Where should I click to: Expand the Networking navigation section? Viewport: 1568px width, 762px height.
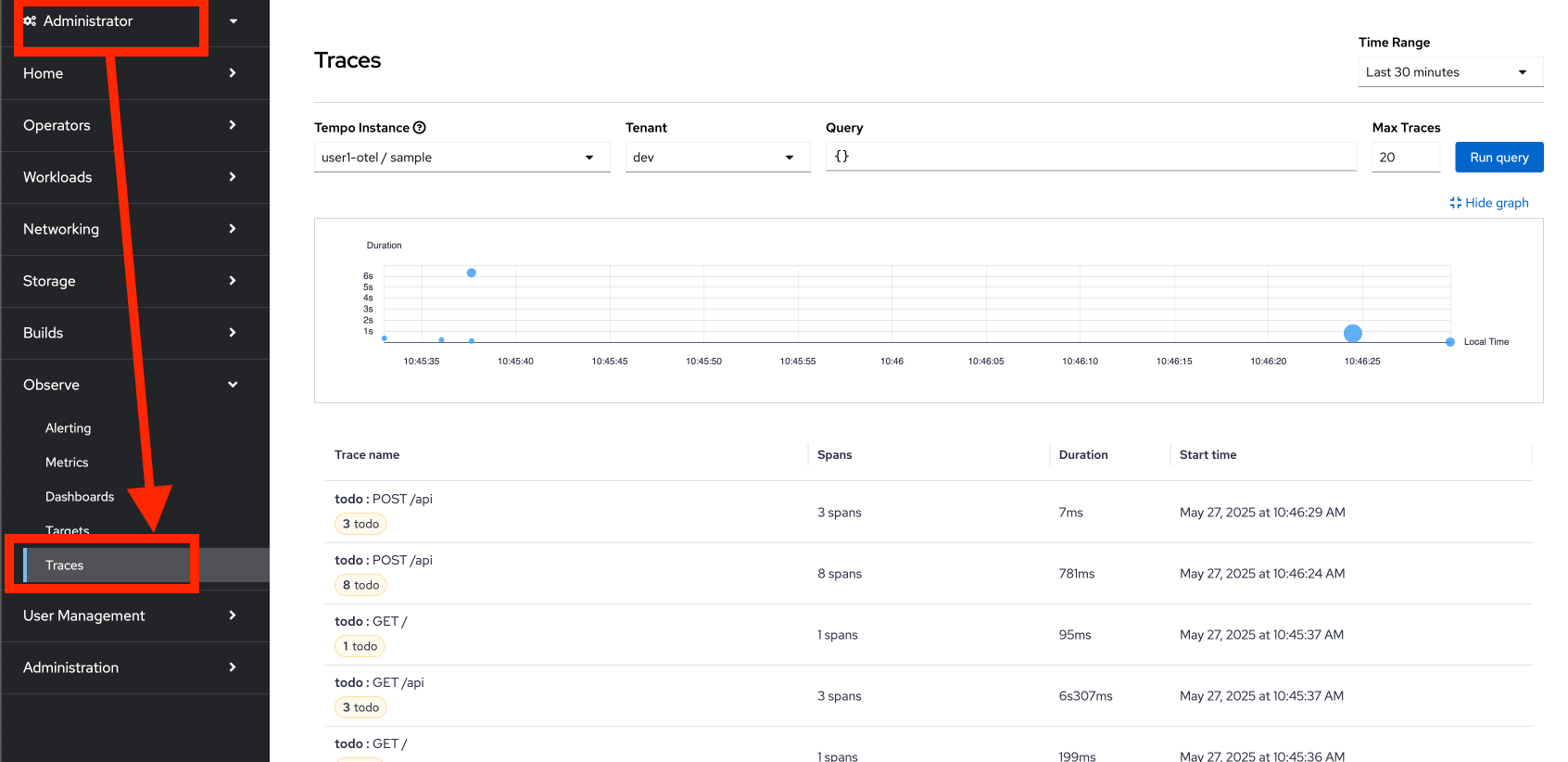[134, 229]
